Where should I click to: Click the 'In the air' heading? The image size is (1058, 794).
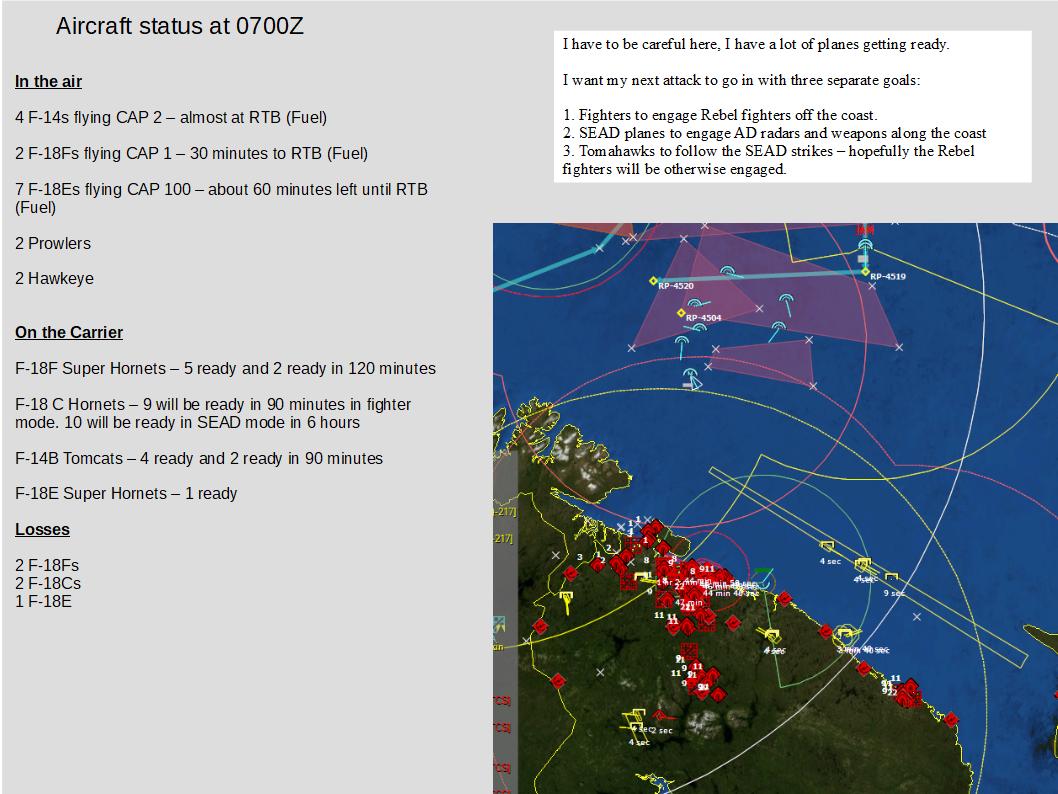[48, 82]
